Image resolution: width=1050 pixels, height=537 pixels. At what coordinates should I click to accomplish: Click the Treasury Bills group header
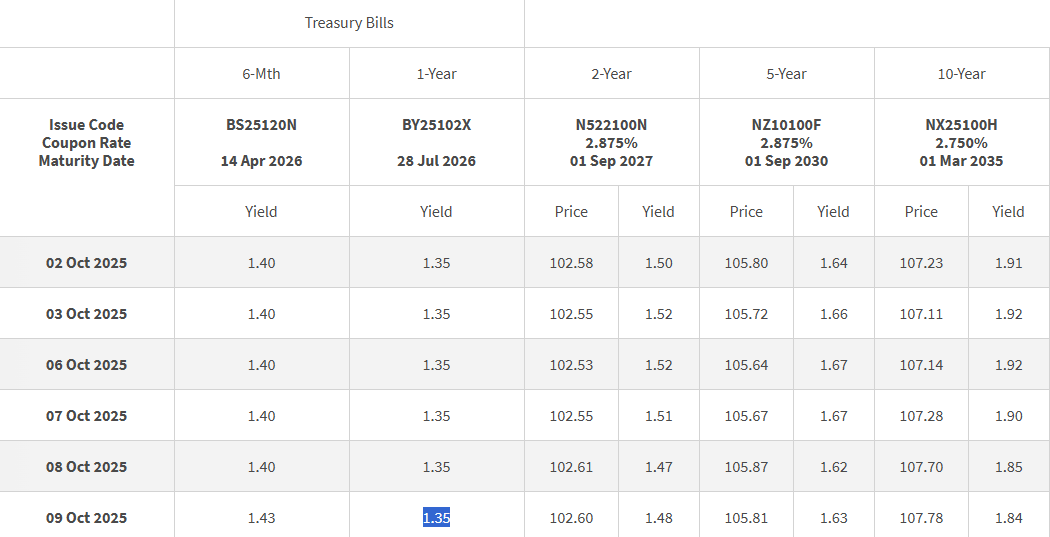(x=349, y=23)
